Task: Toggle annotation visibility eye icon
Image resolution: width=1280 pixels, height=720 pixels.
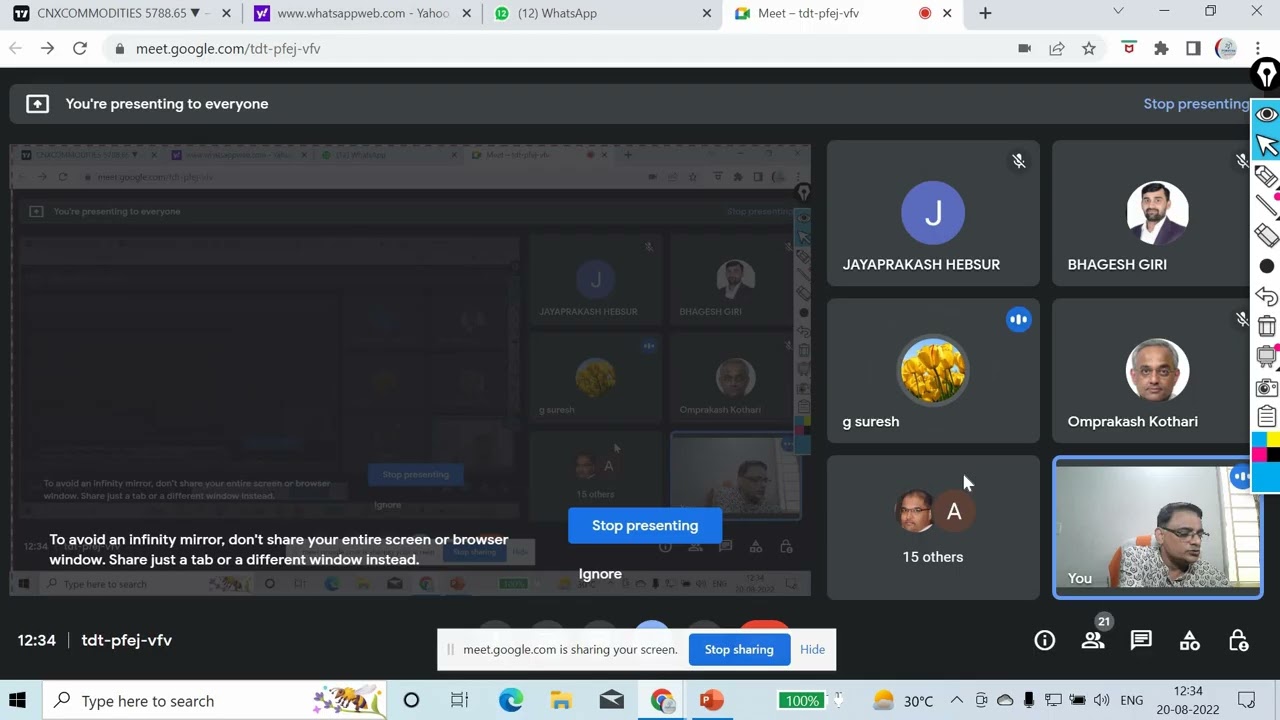Action: [x=1266, y=115]
